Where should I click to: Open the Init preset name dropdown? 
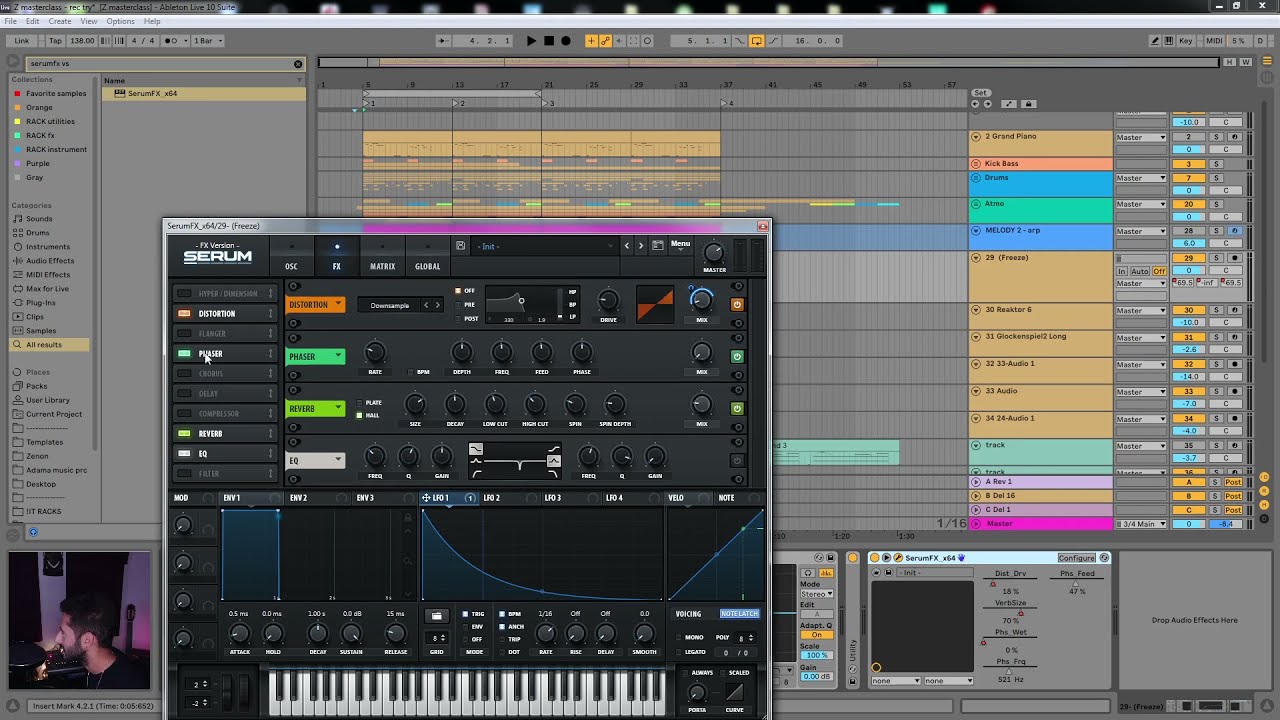(x=545, y=246)
